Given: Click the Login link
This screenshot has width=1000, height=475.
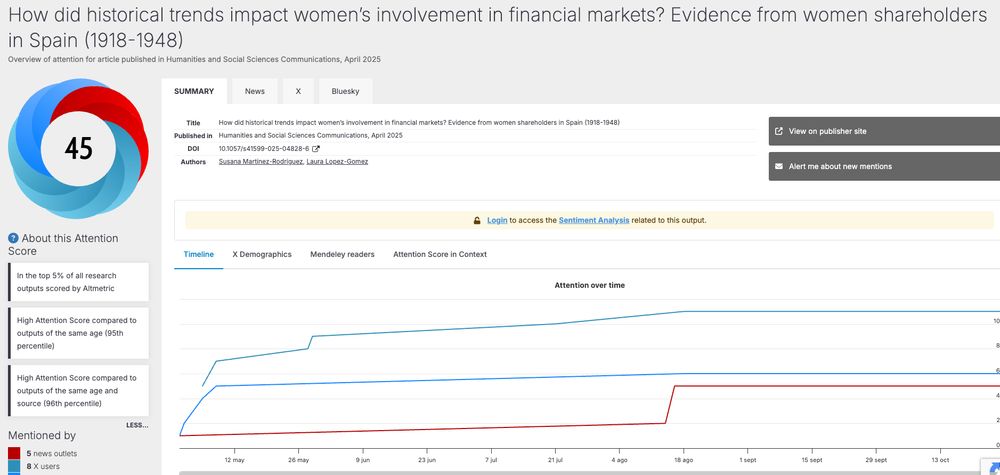Looking at the screenshot, I should 497,220.
